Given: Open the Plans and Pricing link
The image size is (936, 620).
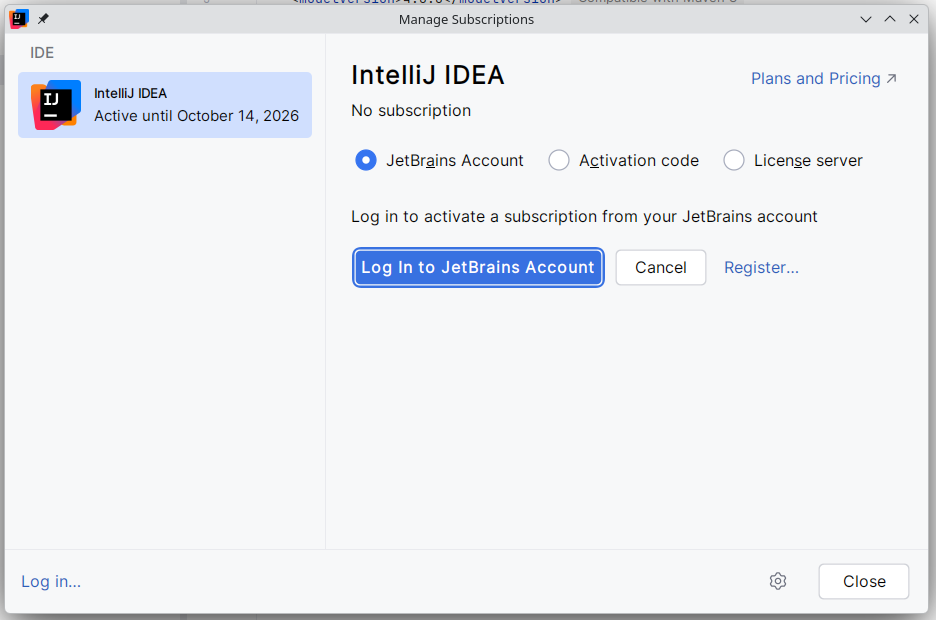Looking at the screenshot, I should 824,78.
